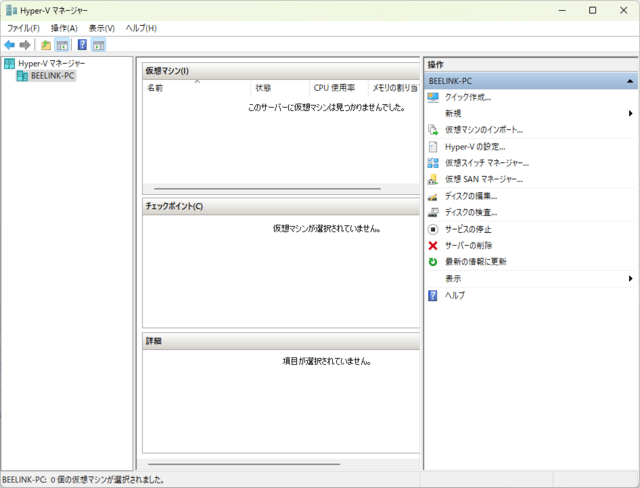Click the BEELINK-PC server icon in tree
The height and width of the screenshot is (488, 640).
coord(22,76)
